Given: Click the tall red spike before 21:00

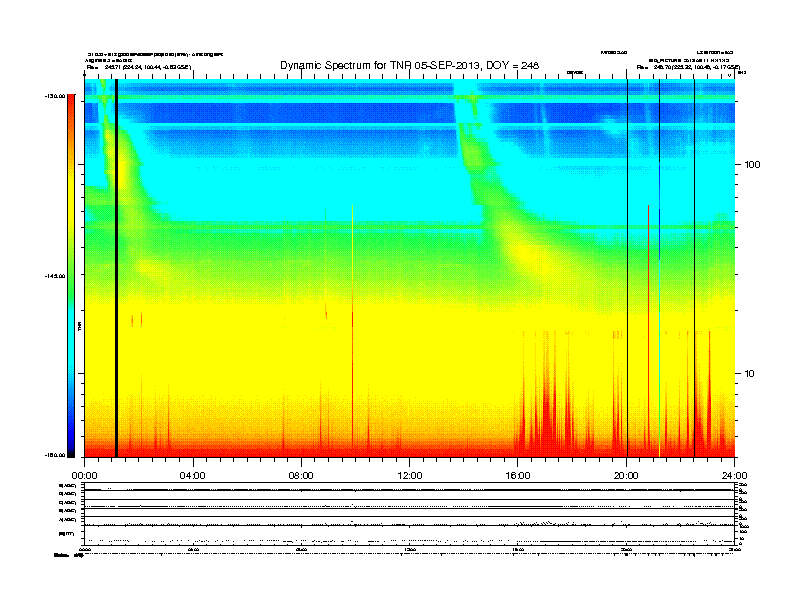Looking at the screenshot, I should click(649, 331).
